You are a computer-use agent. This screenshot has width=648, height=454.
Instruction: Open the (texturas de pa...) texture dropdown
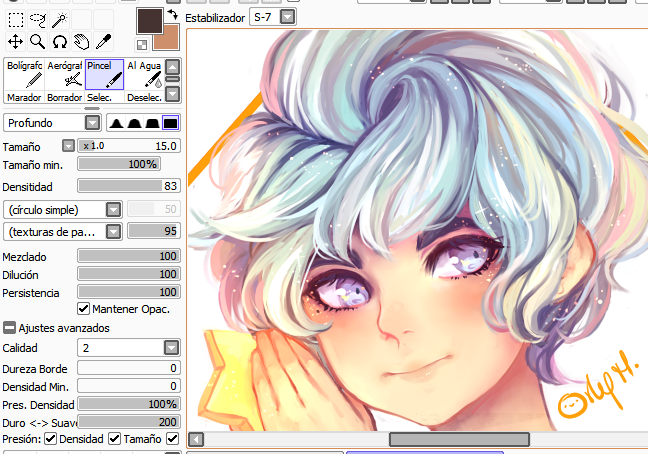pyautogui.click(x=113, y=232)
